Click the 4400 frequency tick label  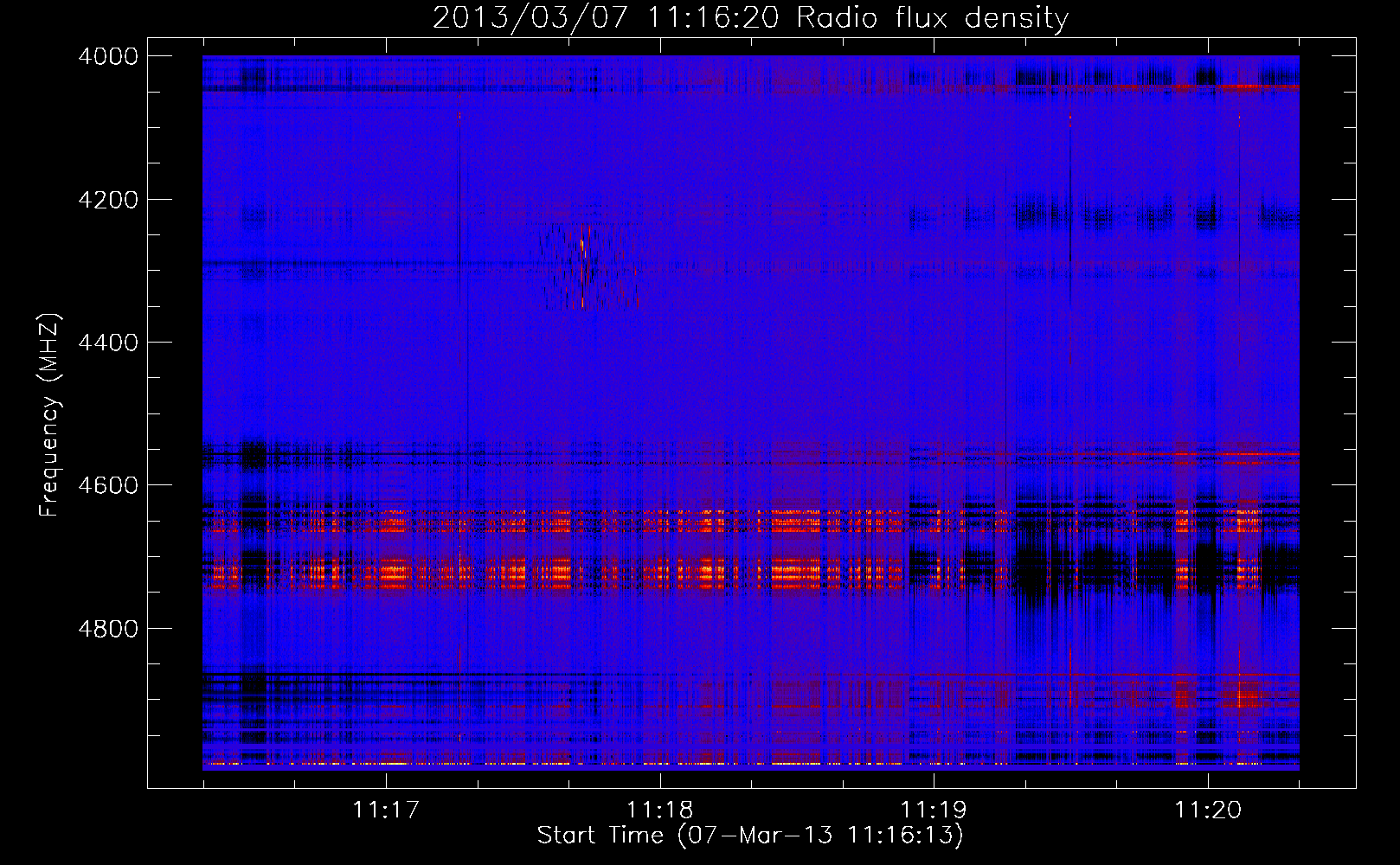point(108,343)
